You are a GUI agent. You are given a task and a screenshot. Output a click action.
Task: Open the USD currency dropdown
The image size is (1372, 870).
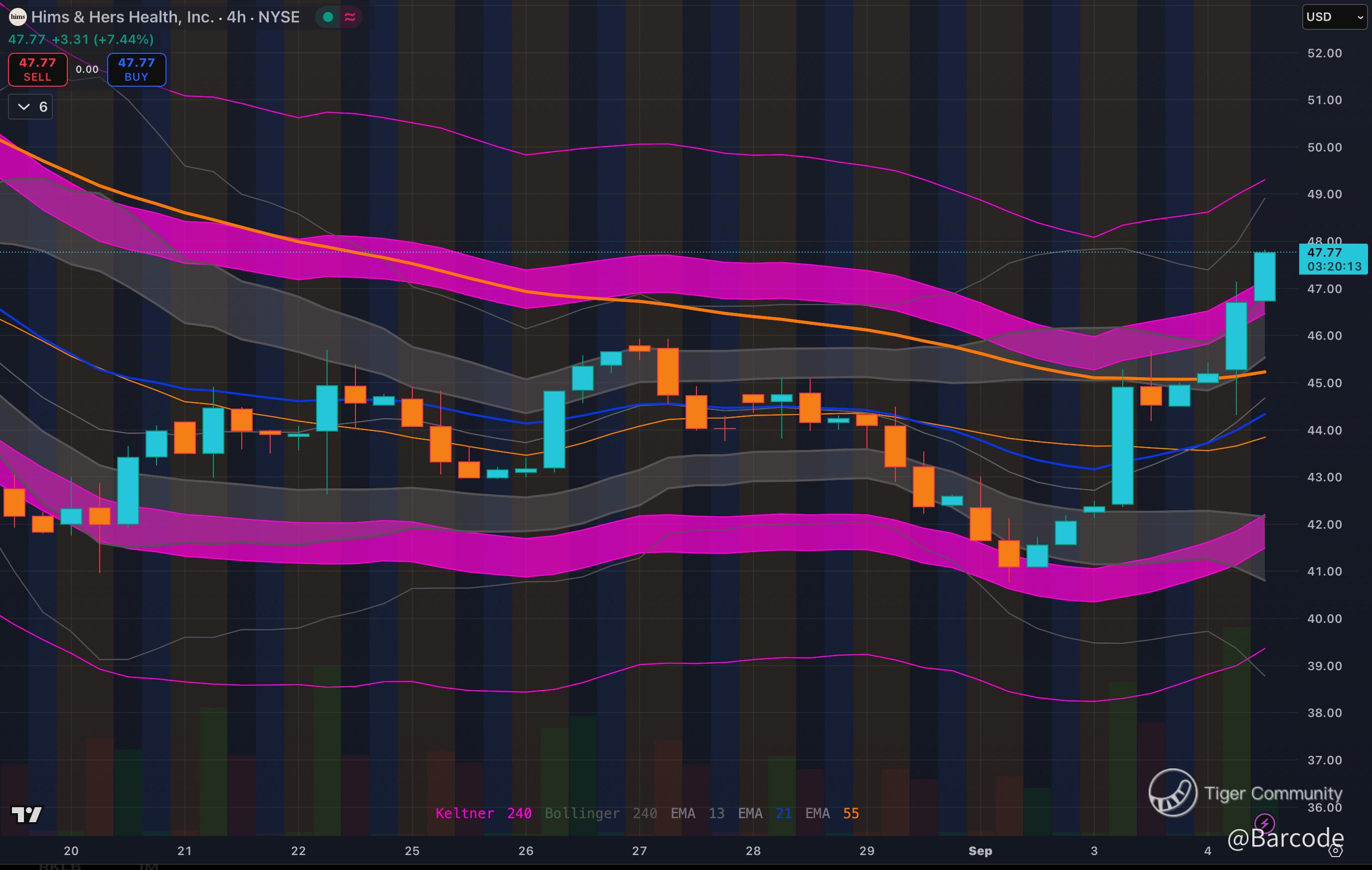tap(1335, 17)
